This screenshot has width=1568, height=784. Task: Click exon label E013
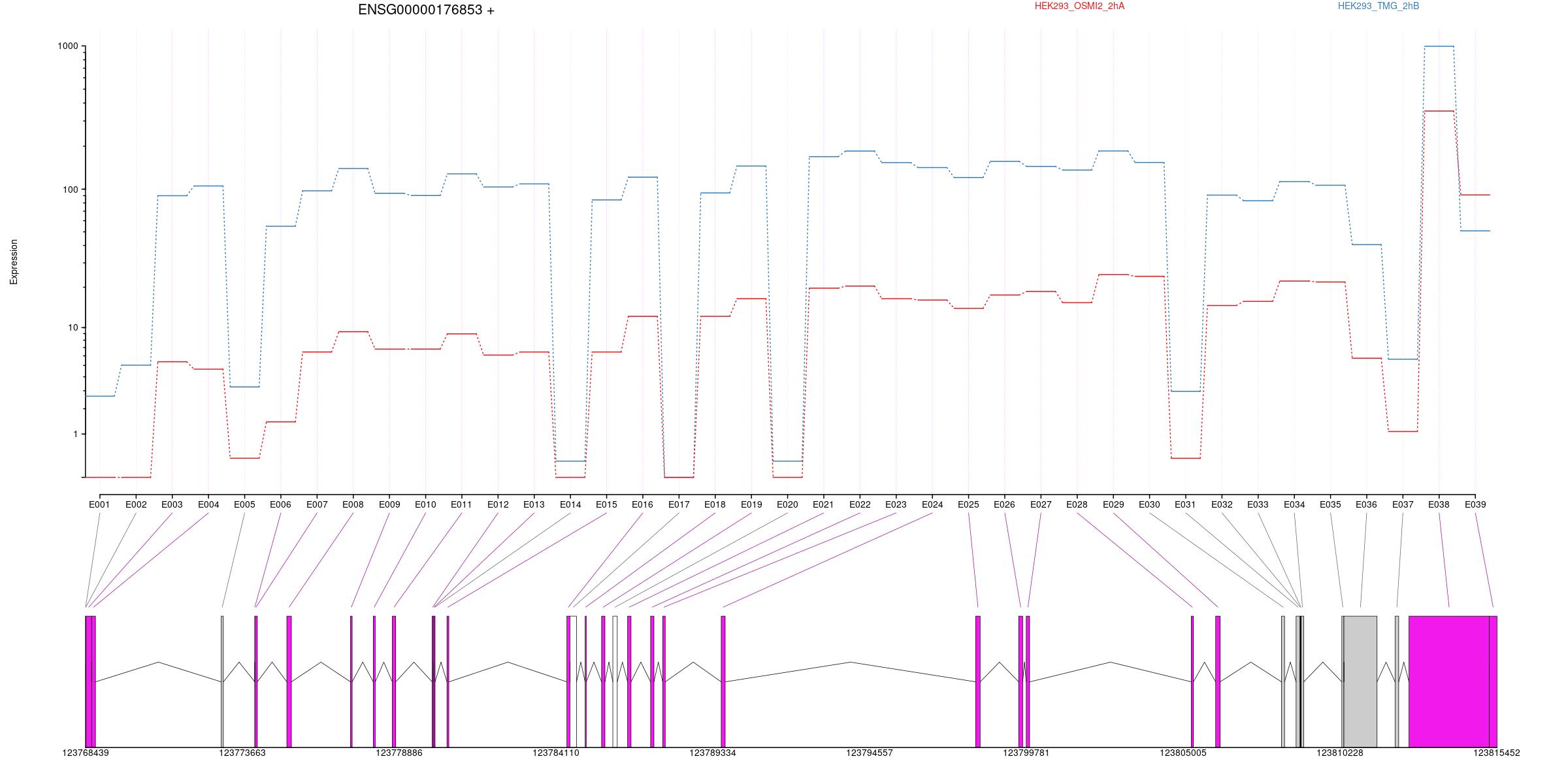(534, 504)
